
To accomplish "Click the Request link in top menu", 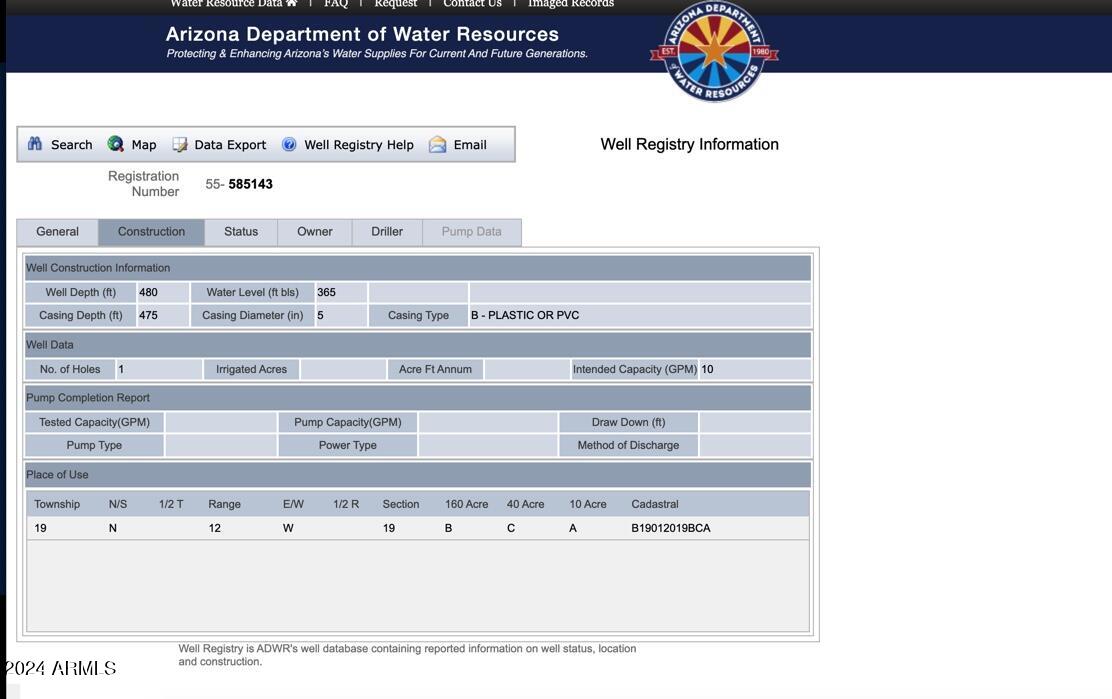I will (396, 4).
